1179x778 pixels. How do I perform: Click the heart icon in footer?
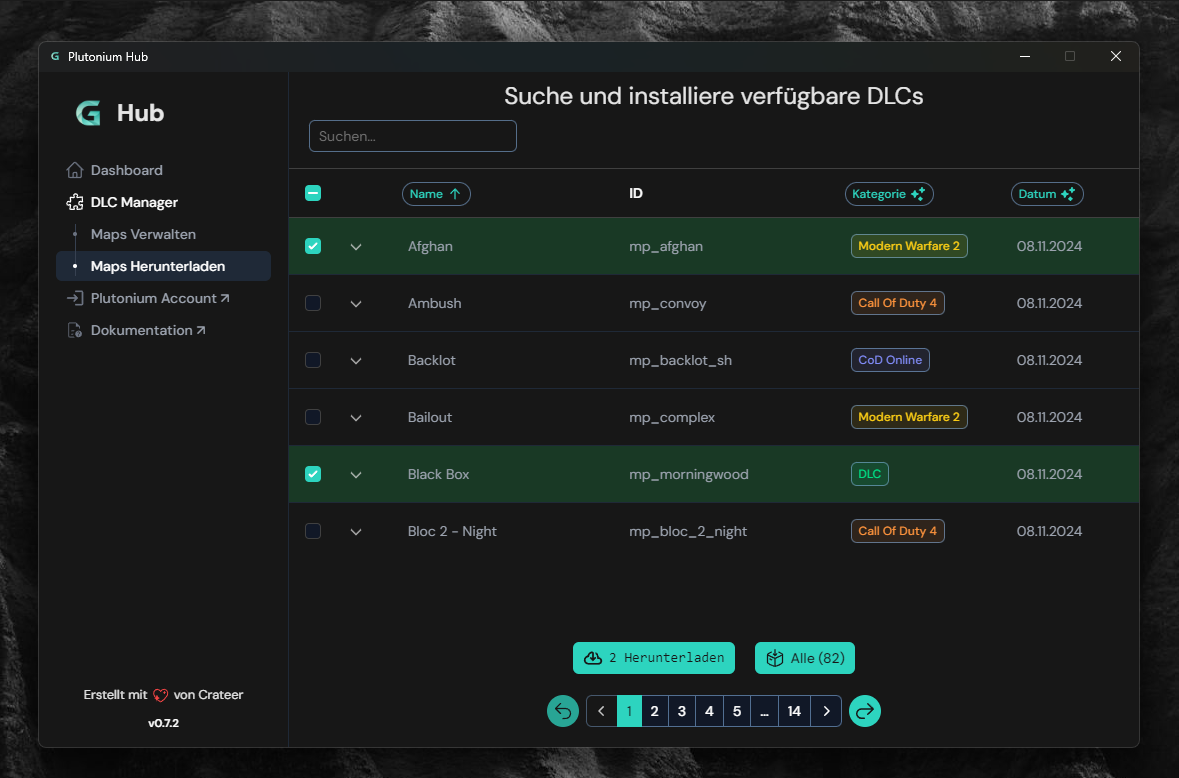point(160,695)
